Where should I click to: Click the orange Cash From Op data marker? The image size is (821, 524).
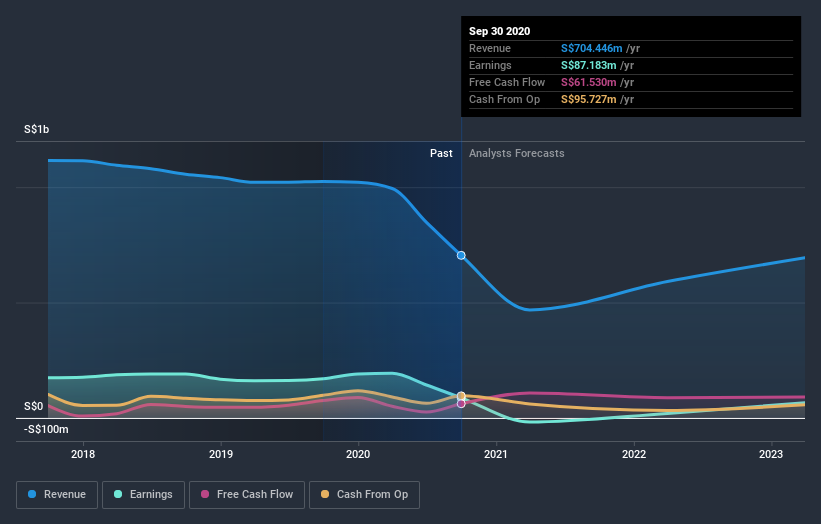pos(461,396)
